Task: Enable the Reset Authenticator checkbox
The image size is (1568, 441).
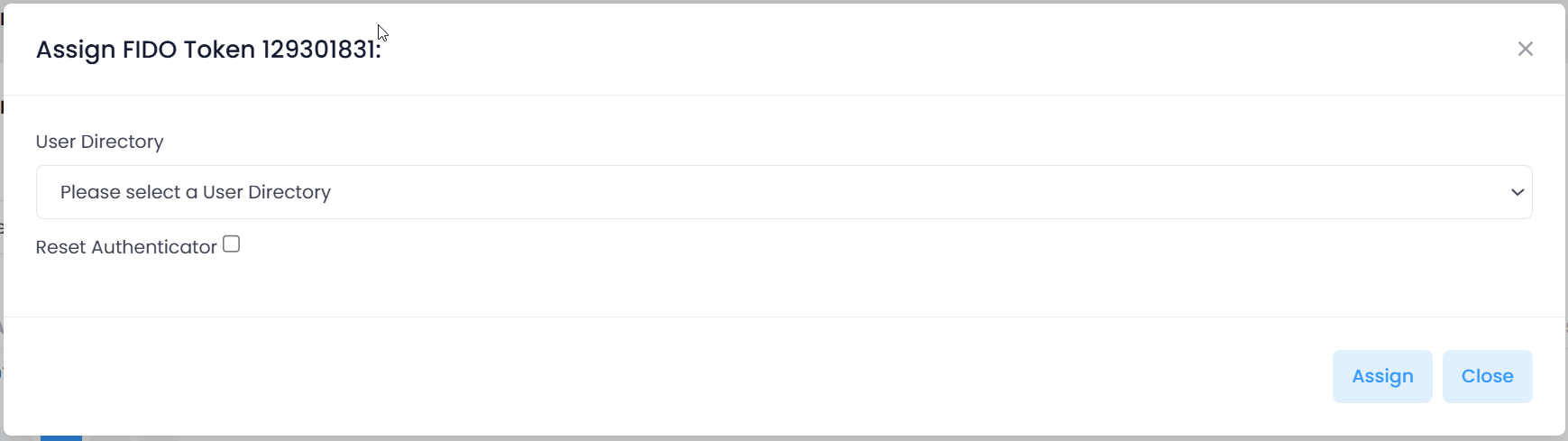Action: point(232,244)
